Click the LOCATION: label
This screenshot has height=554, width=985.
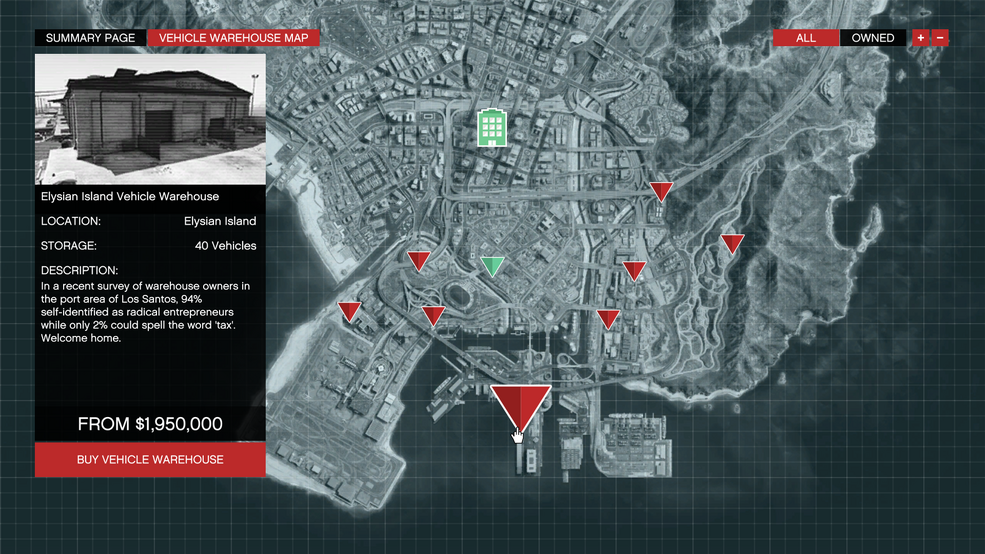71,221
